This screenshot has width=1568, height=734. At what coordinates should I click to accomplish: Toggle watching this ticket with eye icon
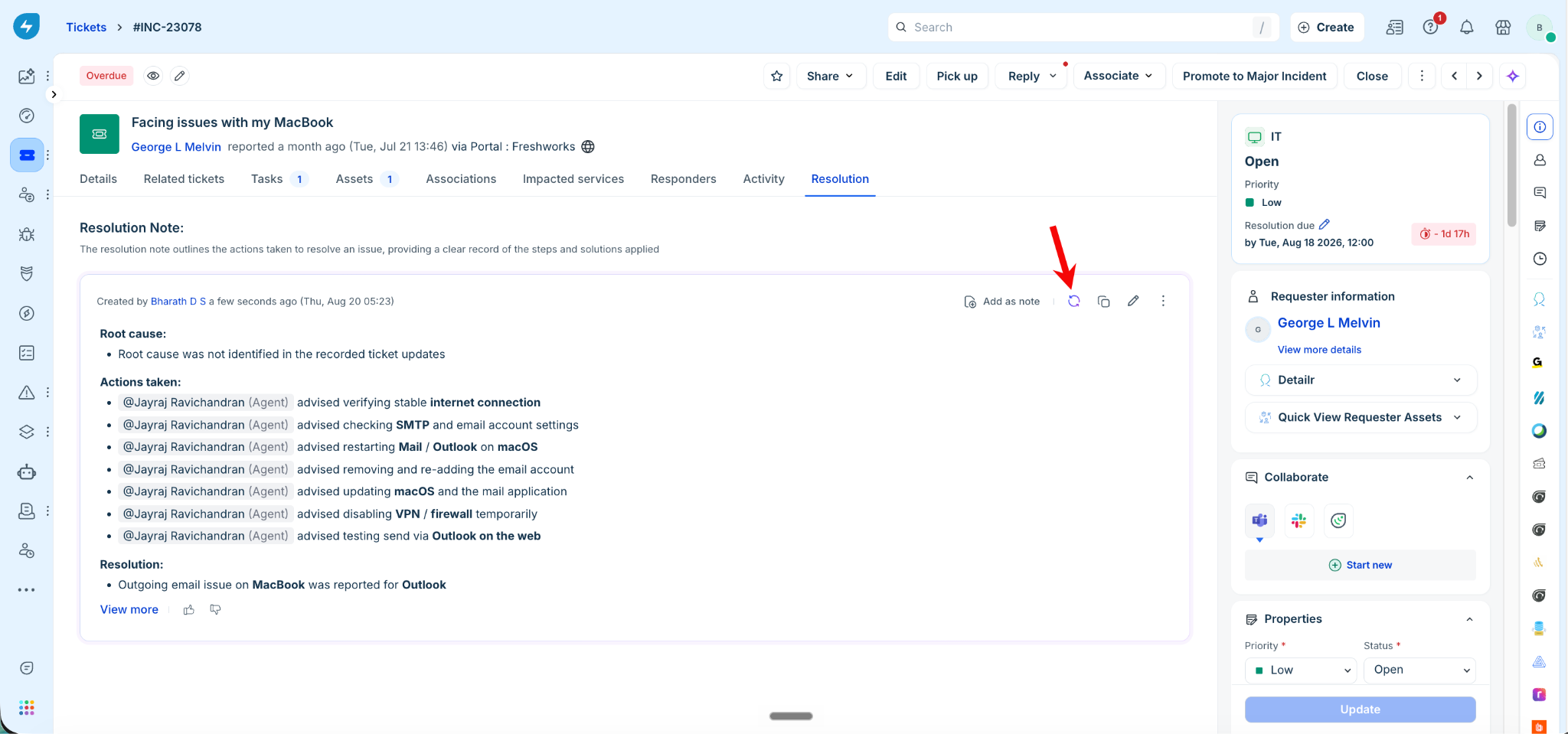[154, 76]
